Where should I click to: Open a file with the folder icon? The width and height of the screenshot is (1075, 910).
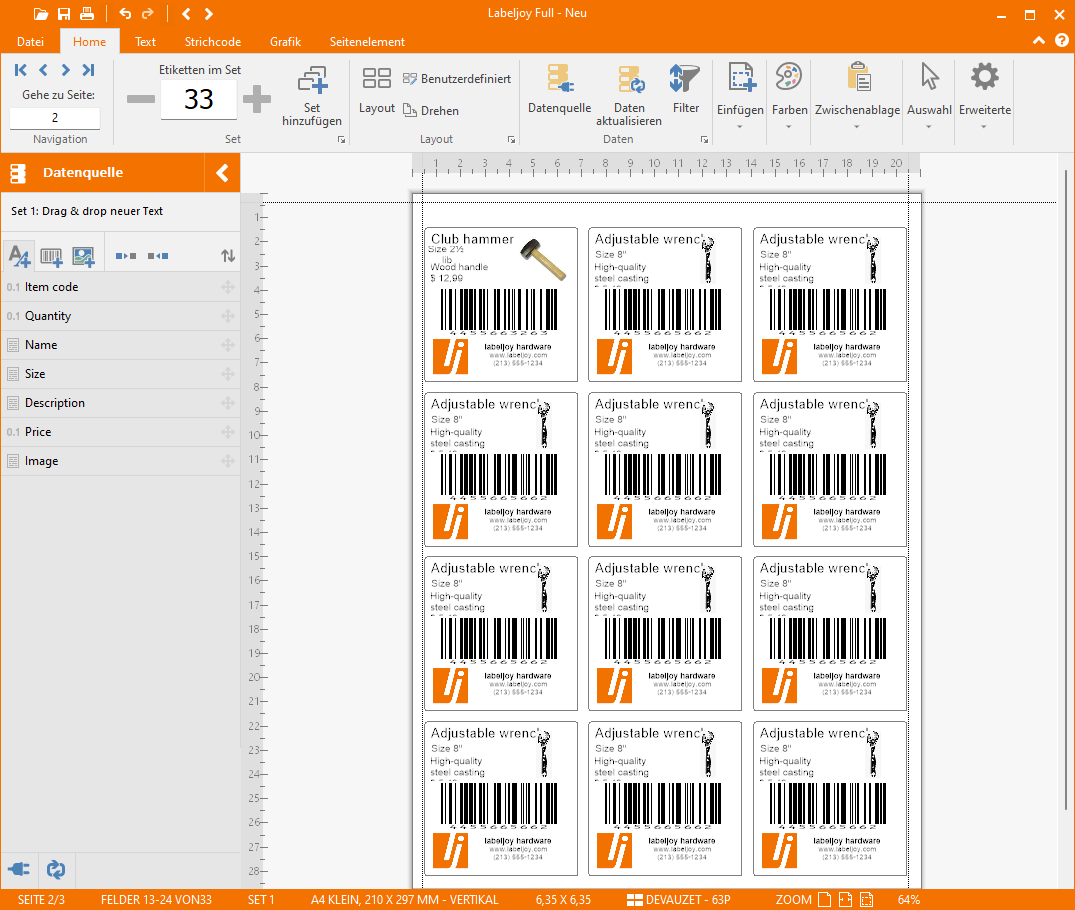pyautogui.click(x=40, y=14)
